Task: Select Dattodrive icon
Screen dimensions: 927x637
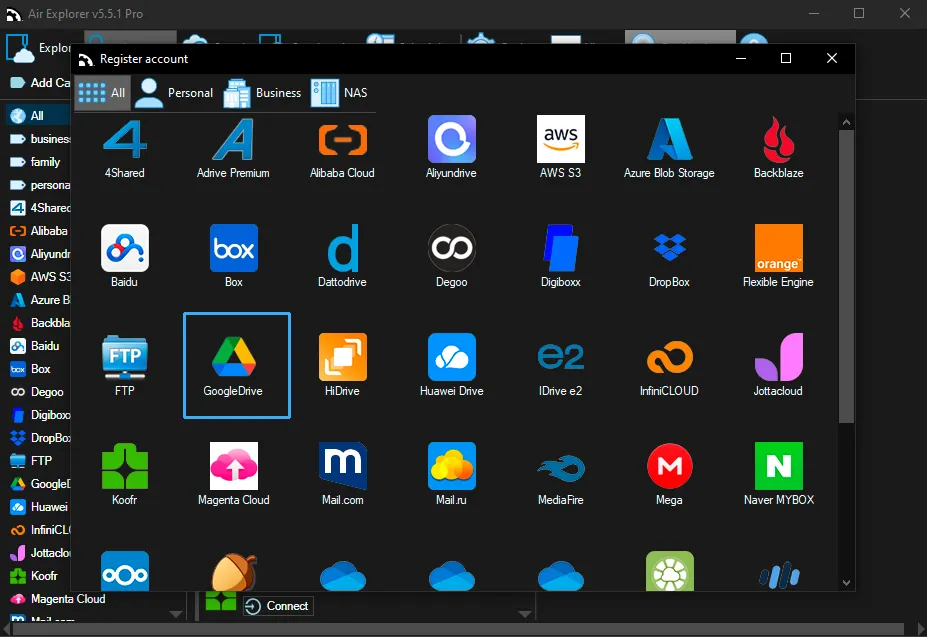Action: 342,248
